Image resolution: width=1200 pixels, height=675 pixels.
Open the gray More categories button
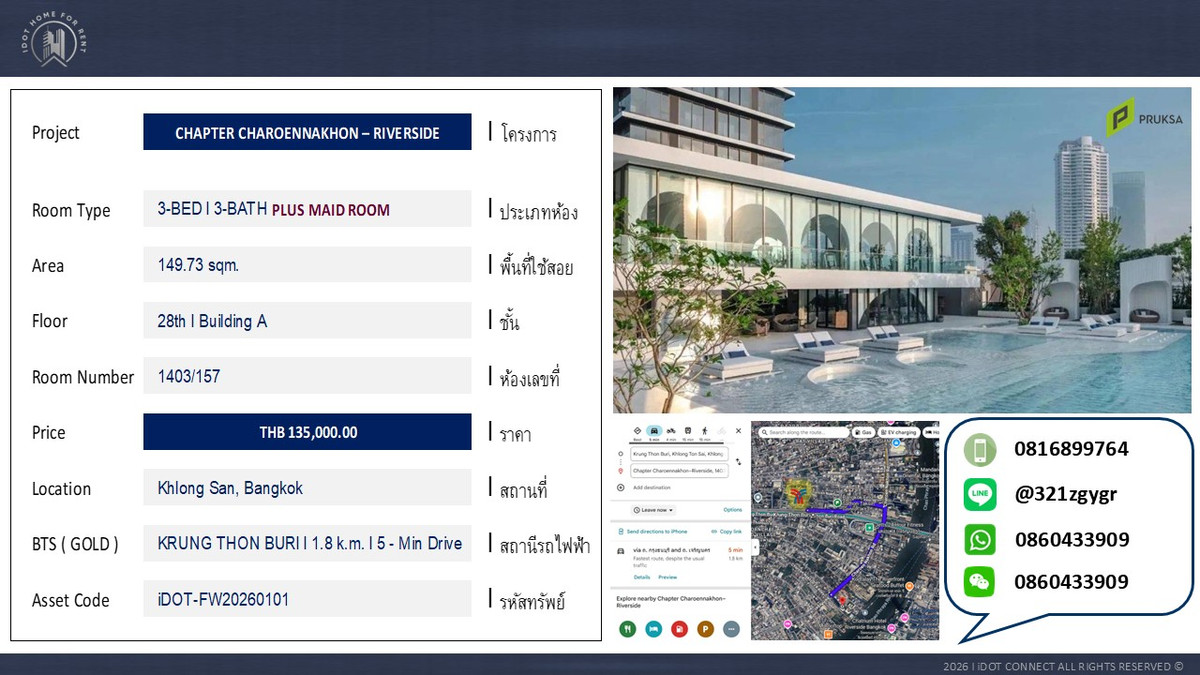[732, 629]
